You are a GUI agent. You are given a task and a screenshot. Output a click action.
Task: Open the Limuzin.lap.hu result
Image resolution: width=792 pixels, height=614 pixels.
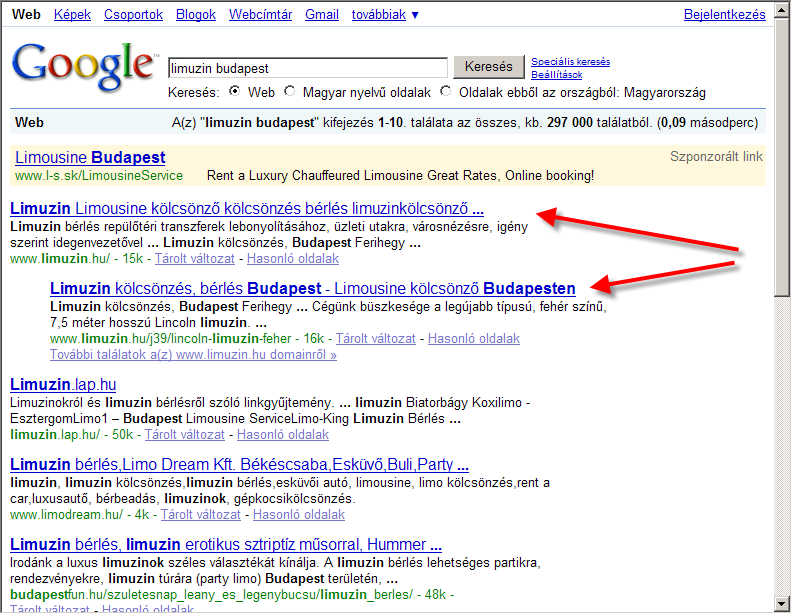point(63,385)
